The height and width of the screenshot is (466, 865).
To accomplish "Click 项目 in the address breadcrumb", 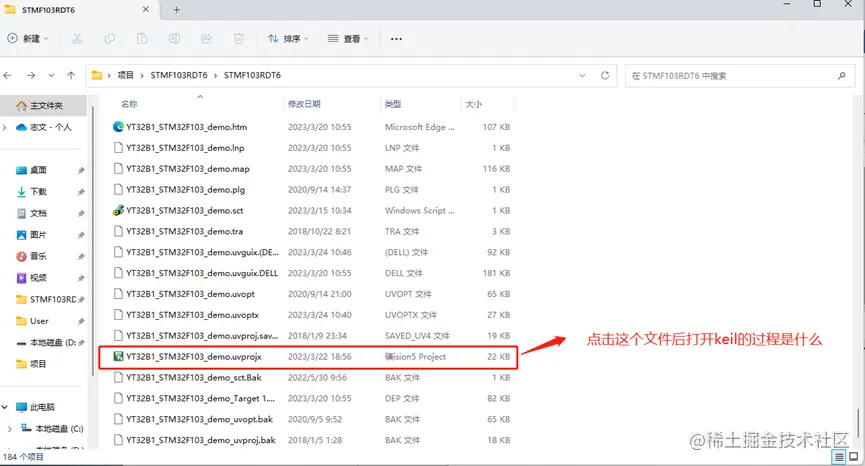I will [125, 75].
